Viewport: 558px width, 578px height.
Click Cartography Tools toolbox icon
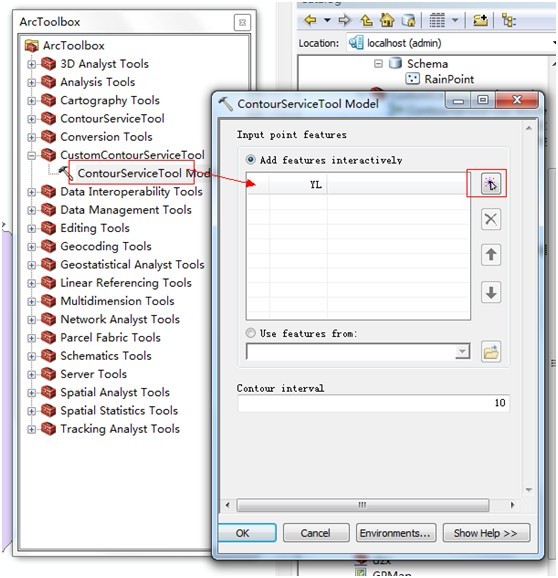click(x=48, y=100)
